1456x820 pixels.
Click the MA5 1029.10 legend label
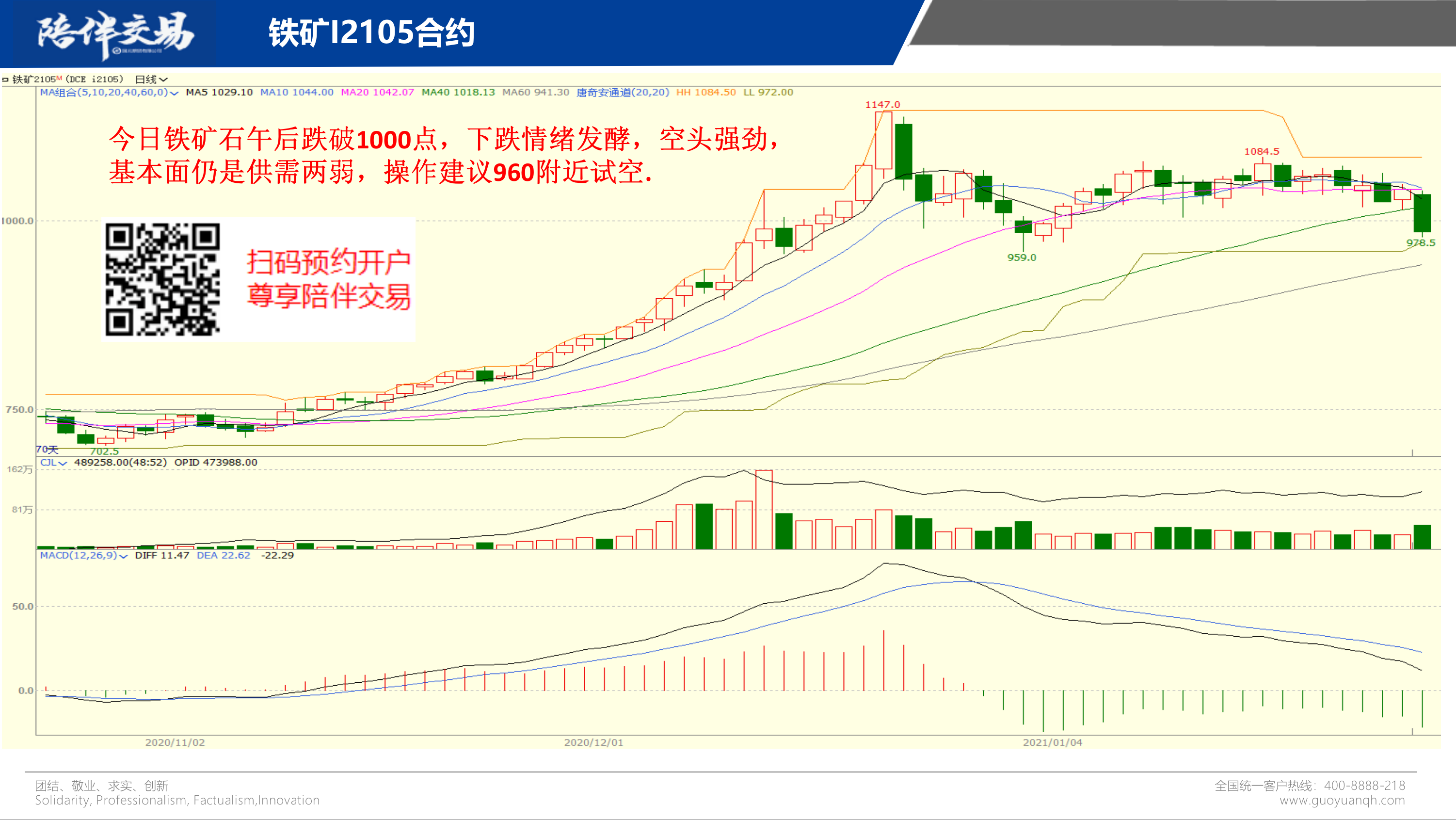coord(219,92)
